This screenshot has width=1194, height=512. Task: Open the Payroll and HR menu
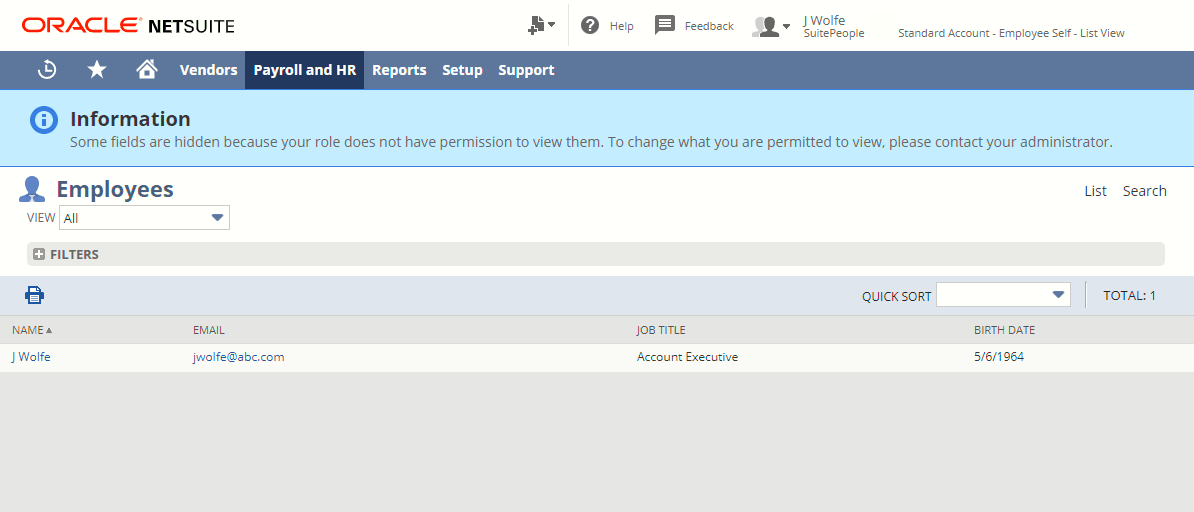305,70
